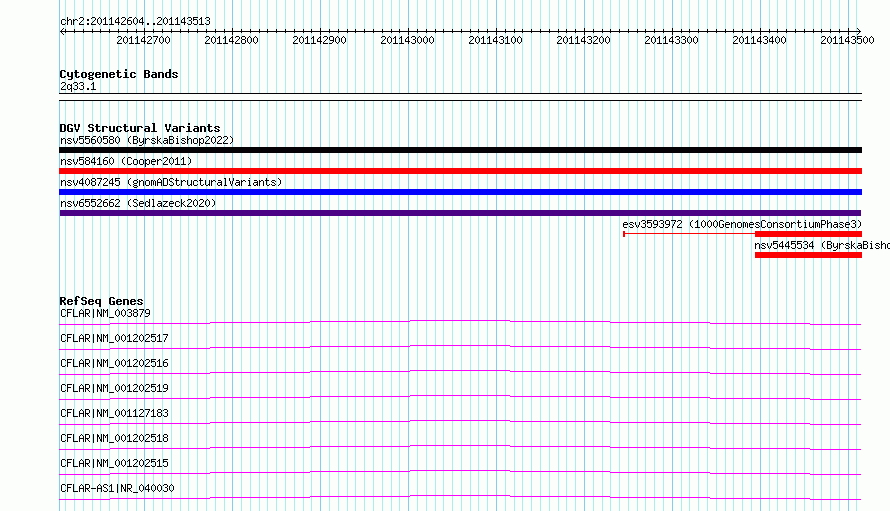Screen dimensions: 890x511
Task: Click the right arrow of the ruler
Action: [x=859, y=31]
